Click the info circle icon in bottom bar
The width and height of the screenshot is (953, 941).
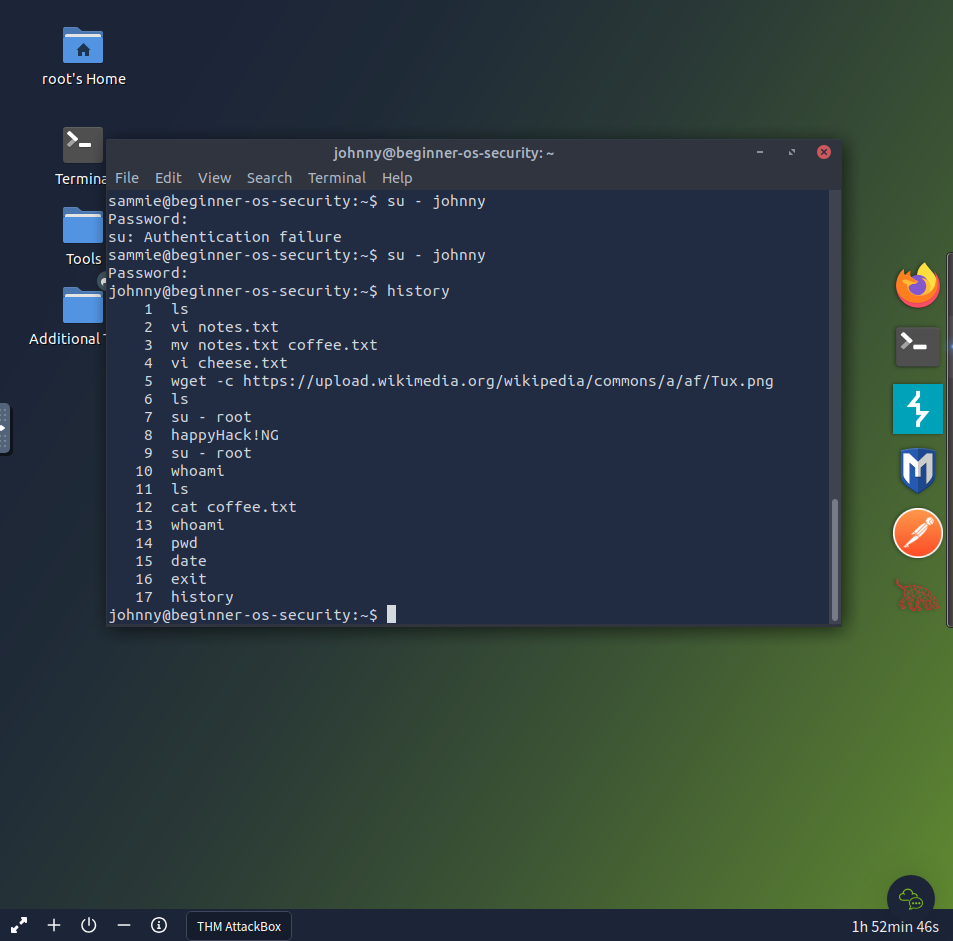[x=159, y=925]
